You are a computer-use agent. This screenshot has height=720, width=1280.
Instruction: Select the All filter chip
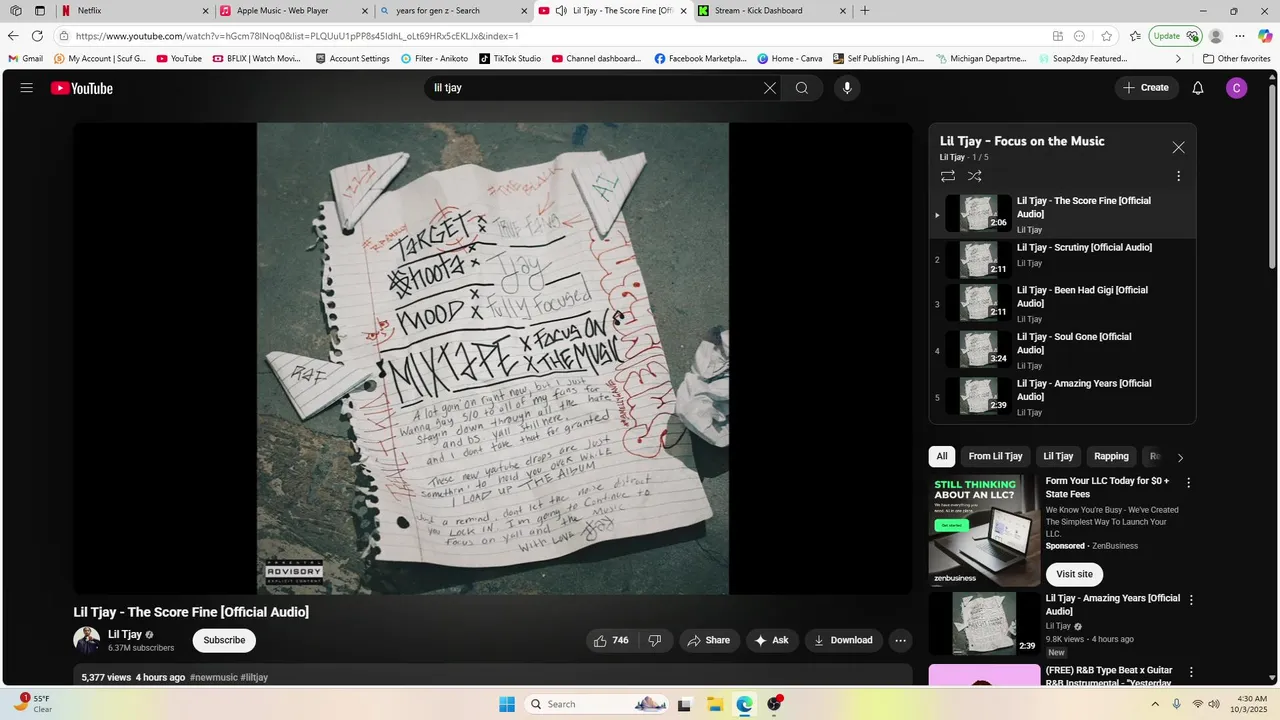pyautogui.click(x=942, y=457)
